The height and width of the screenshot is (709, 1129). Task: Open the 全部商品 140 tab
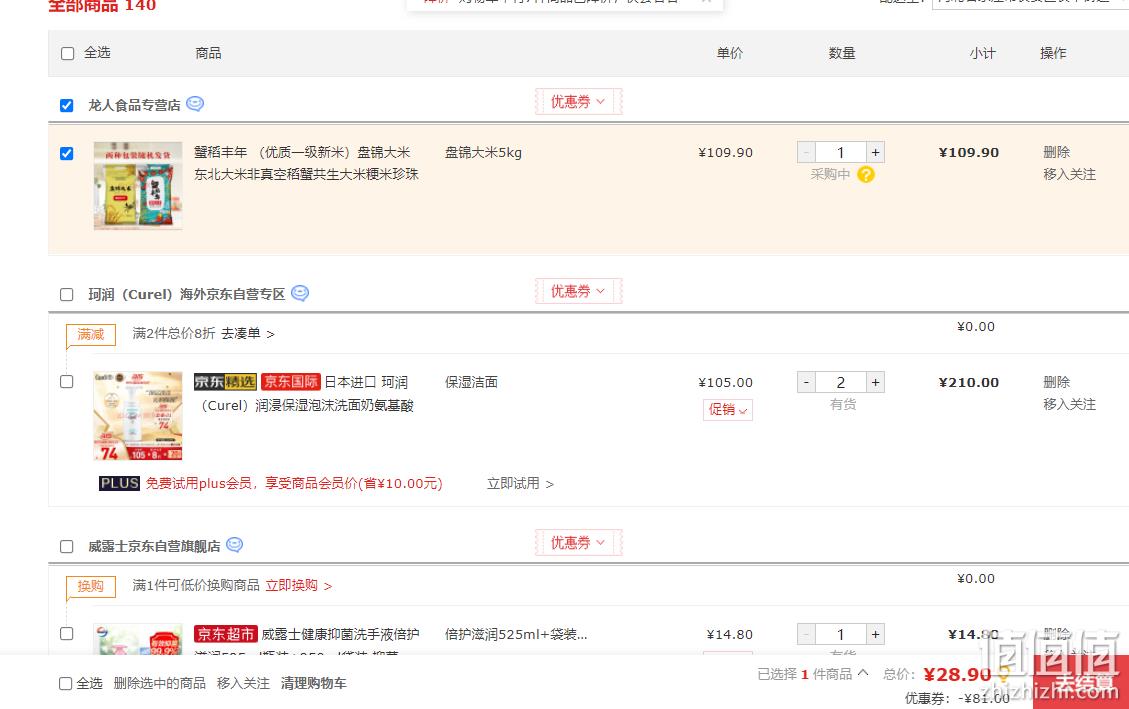(x=102, y=6)
